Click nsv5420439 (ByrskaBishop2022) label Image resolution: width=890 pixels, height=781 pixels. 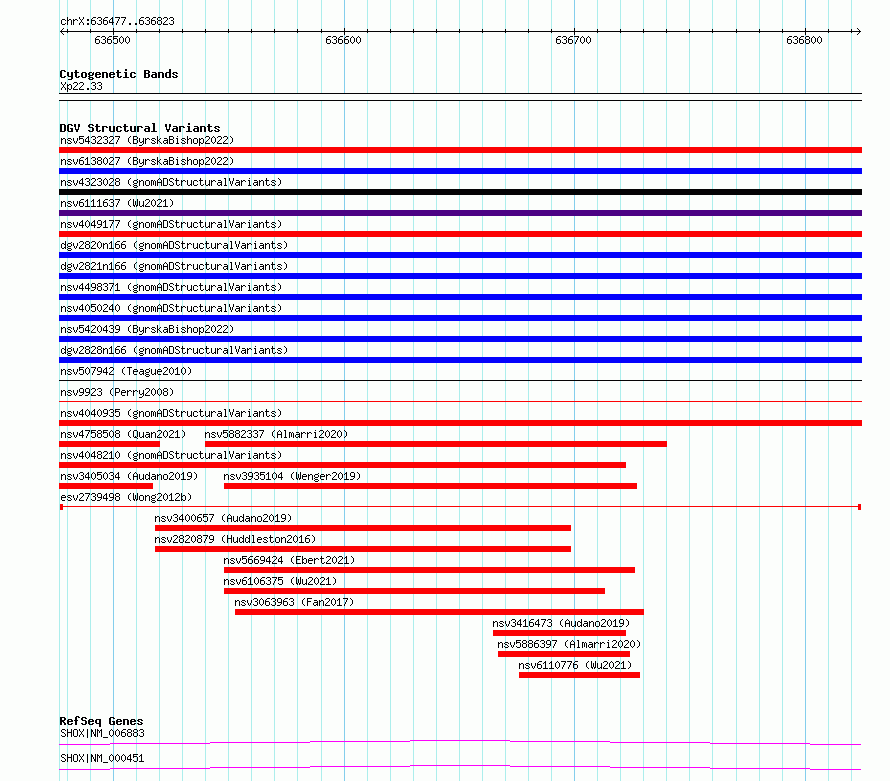pyautogui.click(x=147, y=329)
